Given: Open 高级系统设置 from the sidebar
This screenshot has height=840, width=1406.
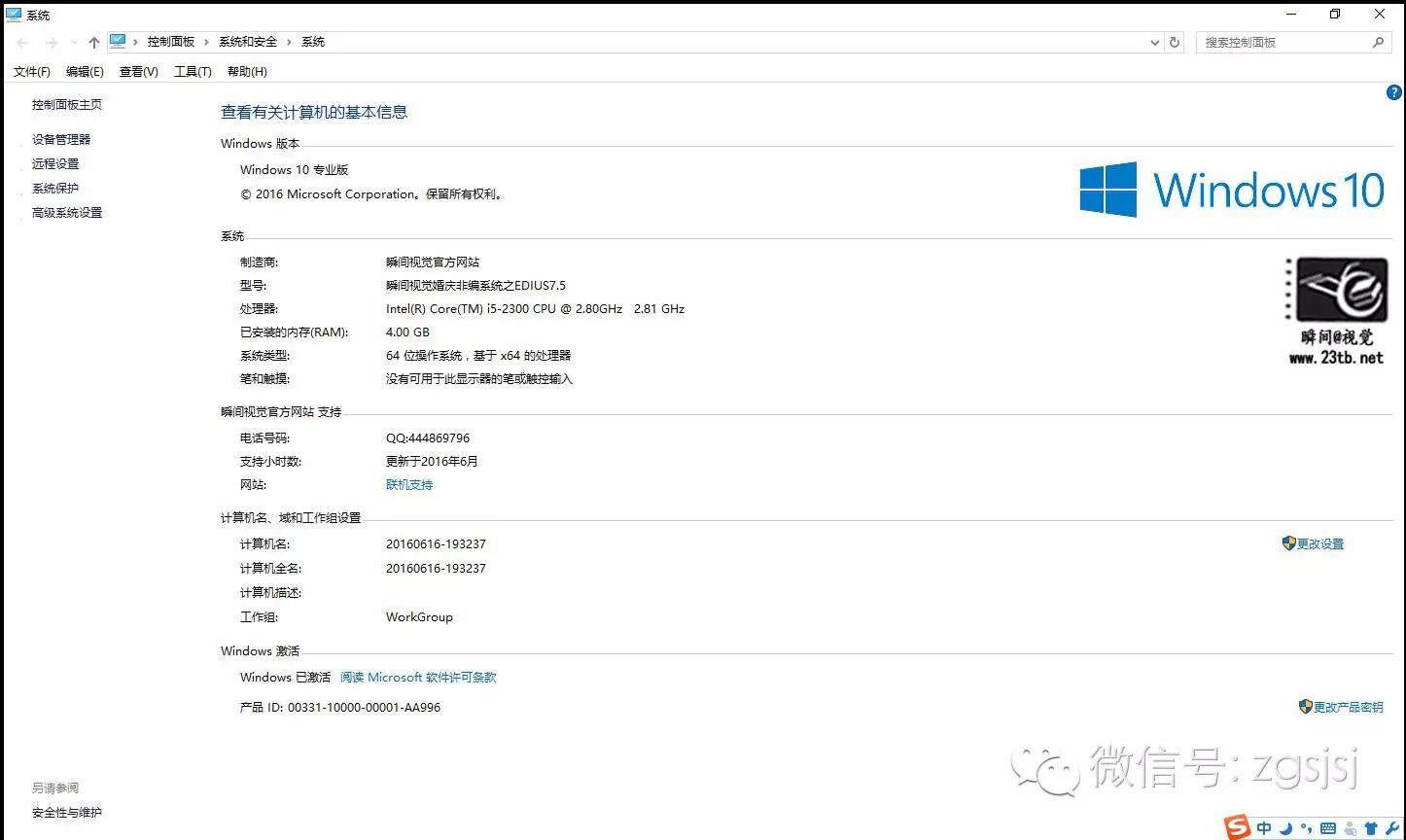Looking at the screenshot, I should pos(67,213).
